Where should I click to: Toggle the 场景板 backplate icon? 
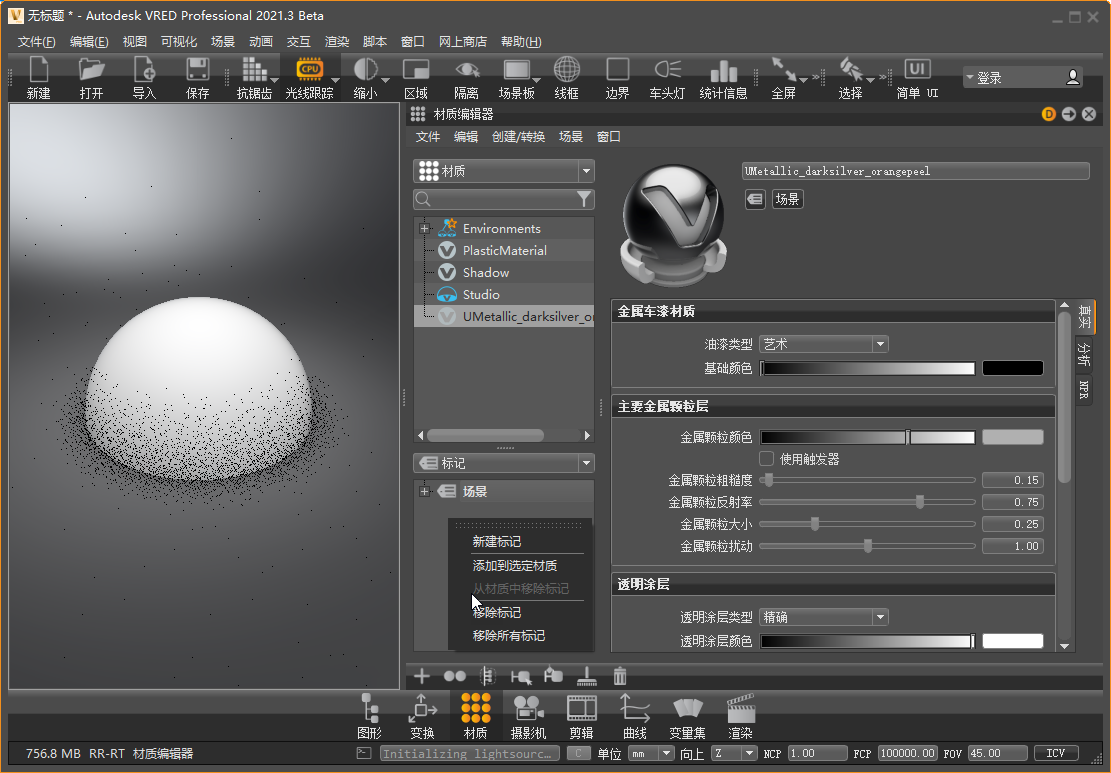tap(517, 78)
